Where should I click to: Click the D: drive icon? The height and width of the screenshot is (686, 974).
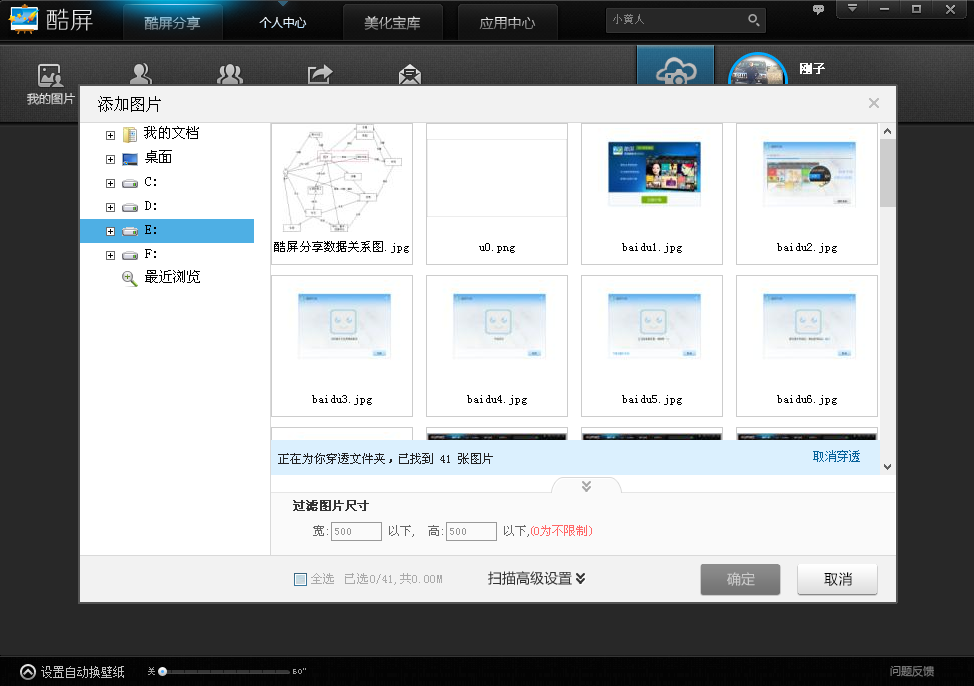click(130, 208)
